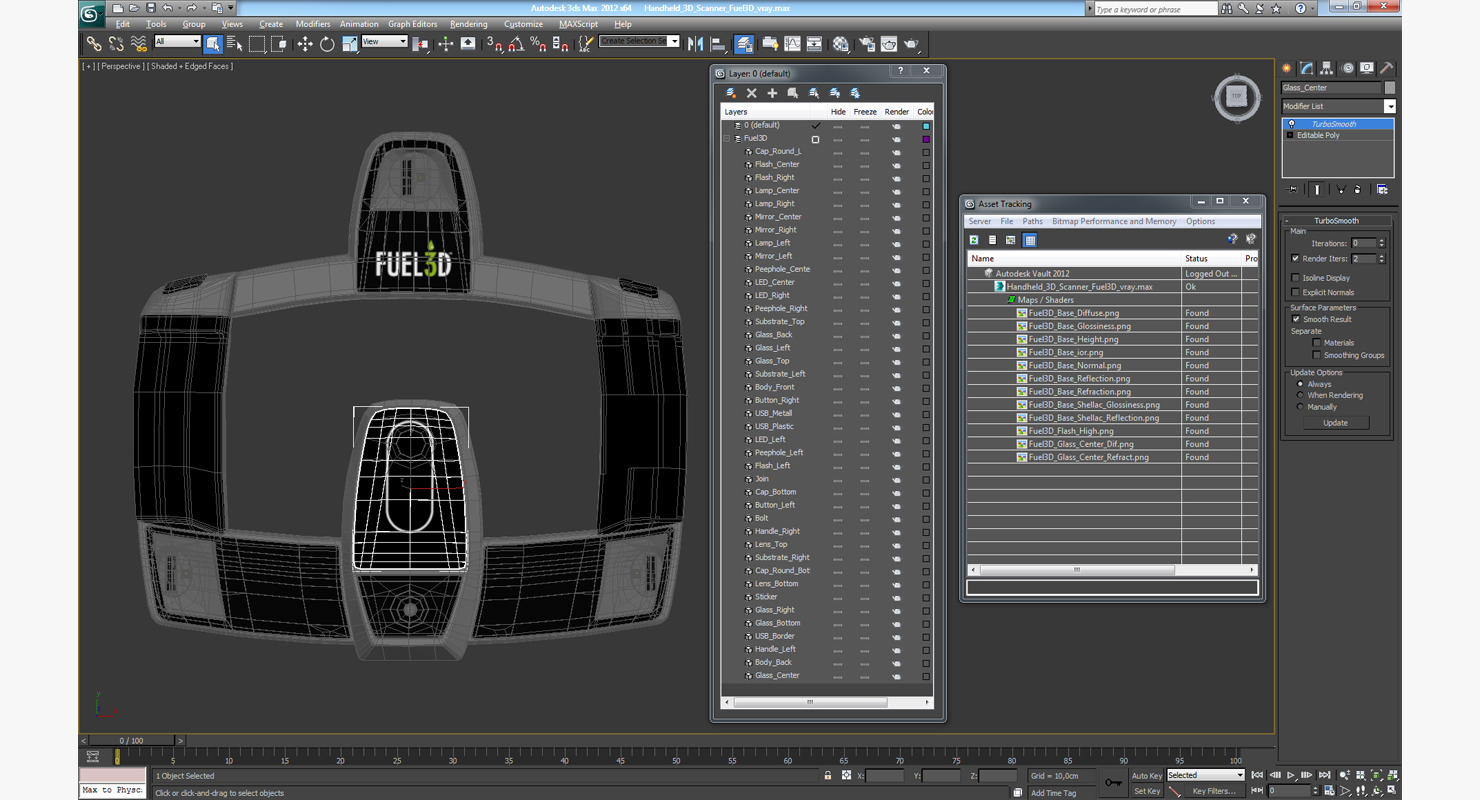
Task: Refresh the Asset Tracking list
Action: point(974,240)
